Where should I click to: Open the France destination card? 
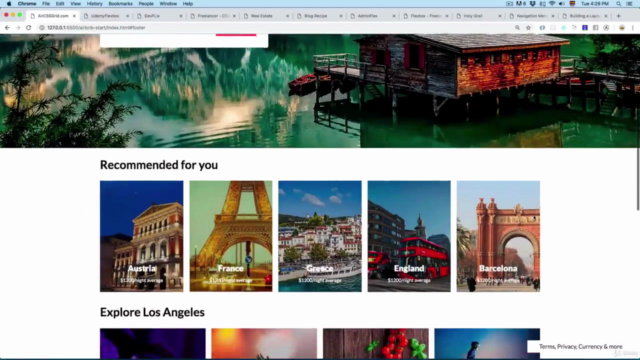[231, 236]
